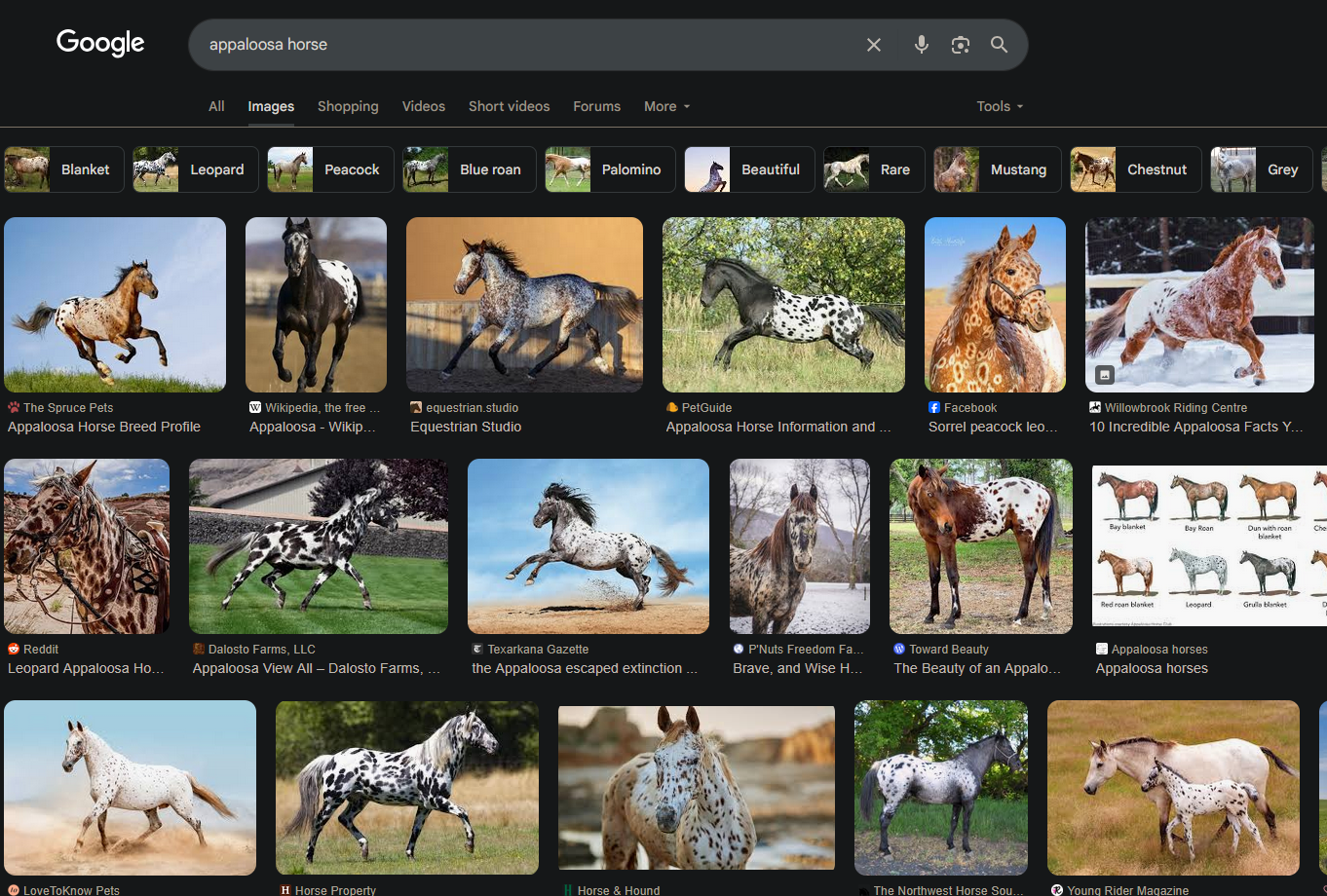The height and width of the screenshot is (896, 1327).
Task: Select the Images tab
Action: click(x=271, y=106)
